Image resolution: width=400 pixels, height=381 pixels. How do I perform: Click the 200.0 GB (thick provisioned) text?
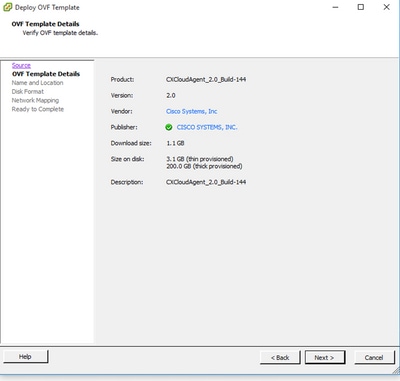[x=204, y=166]
